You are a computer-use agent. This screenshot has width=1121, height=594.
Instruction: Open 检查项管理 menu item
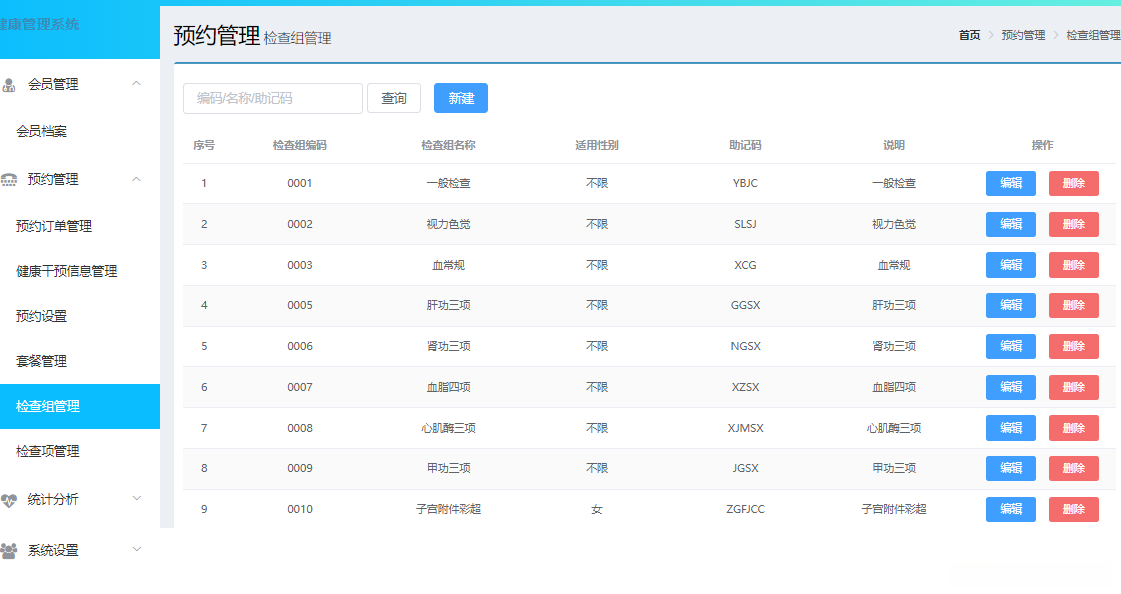pyautogui.click(x=48, y=452)
